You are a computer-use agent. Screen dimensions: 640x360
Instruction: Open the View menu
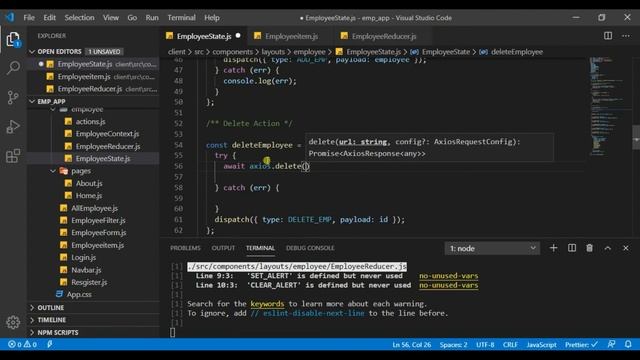(111, 18)
